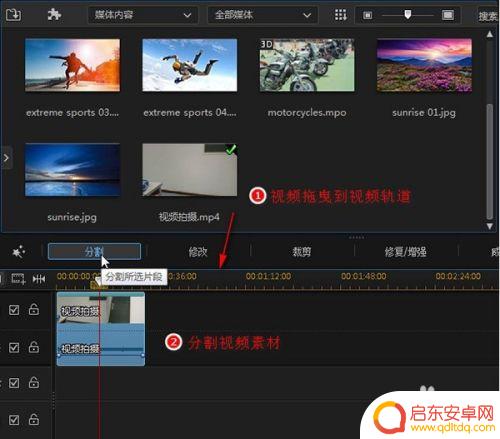Click the 修复/增强 fix/enhance button
Image resolution: width=500 pixels, height=439 pixels.
[x=405, y=252]
